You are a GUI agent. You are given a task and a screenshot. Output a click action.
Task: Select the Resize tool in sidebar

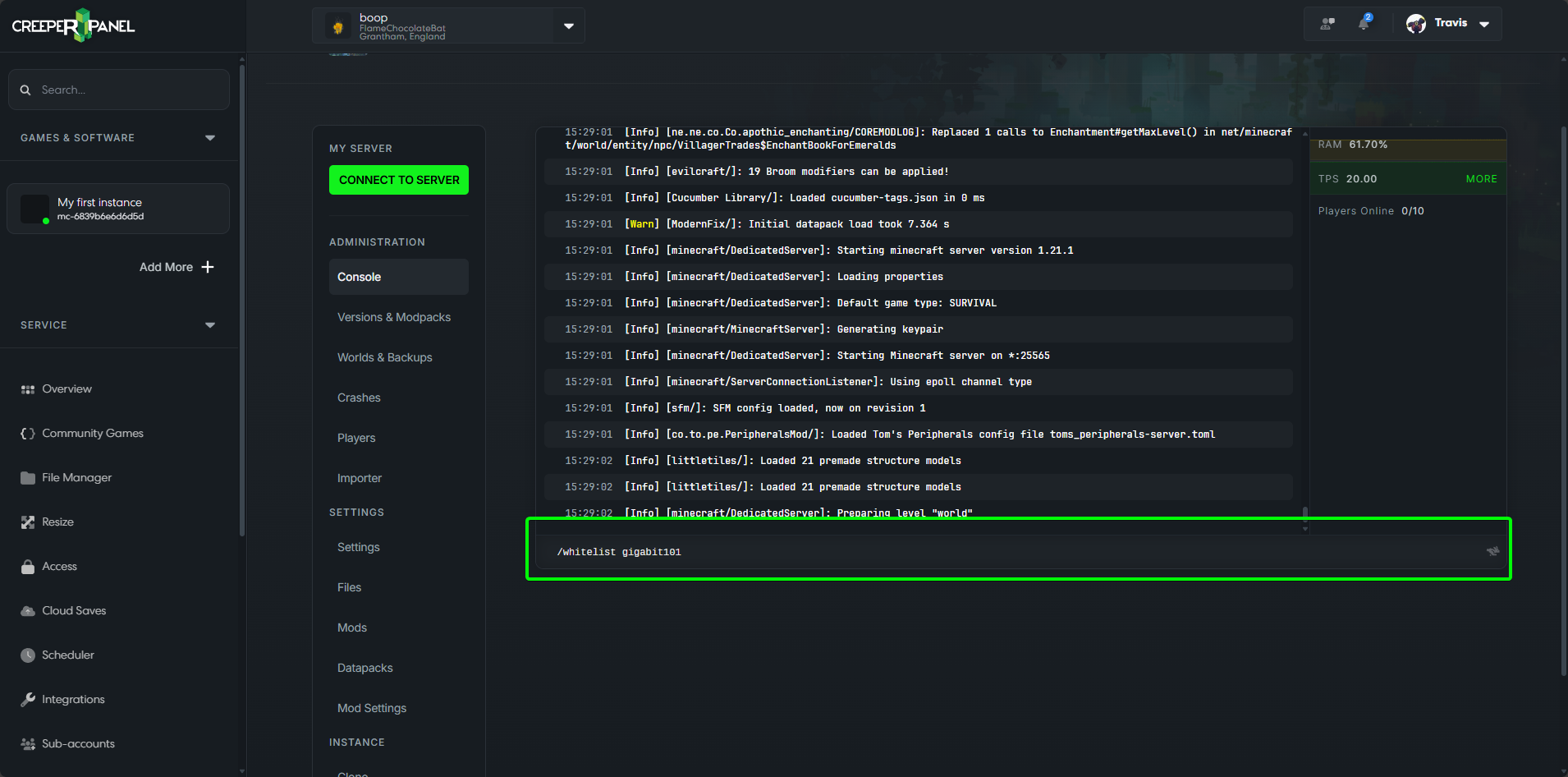(x=57, y=522)
